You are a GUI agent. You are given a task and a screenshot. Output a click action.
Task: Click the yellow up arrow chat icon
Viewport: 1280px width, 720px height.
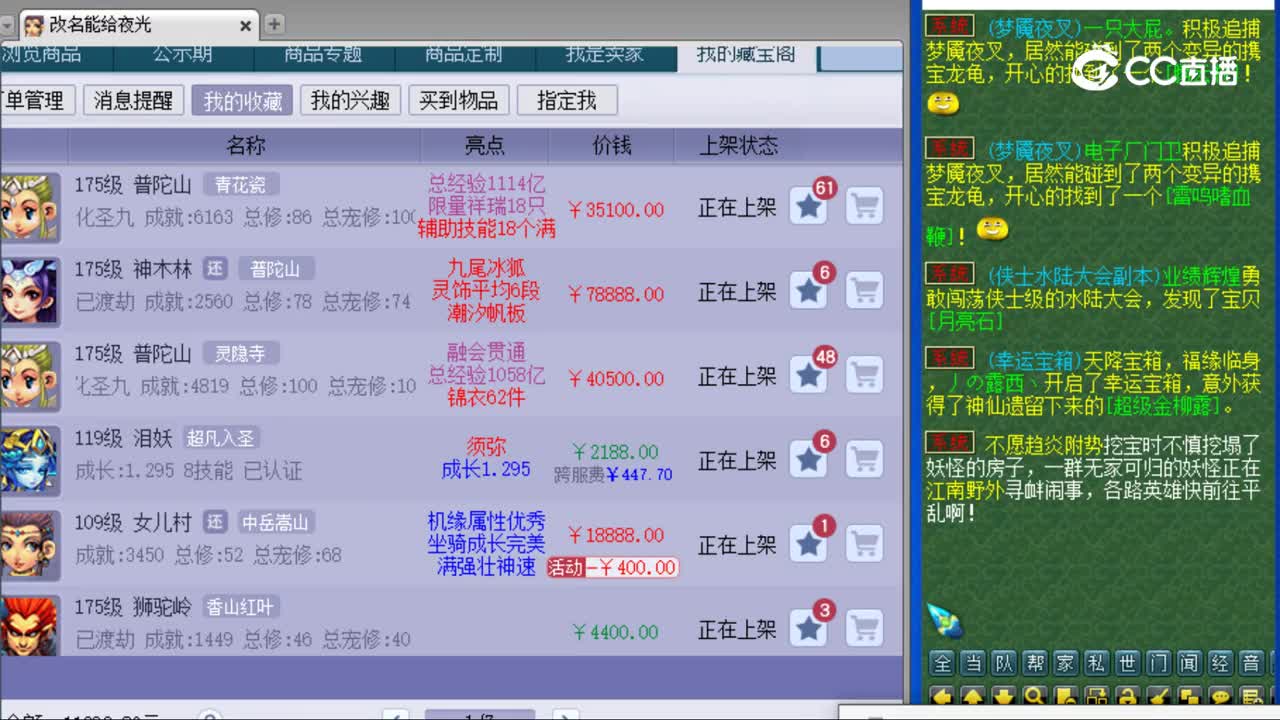(x=973, y=696)
